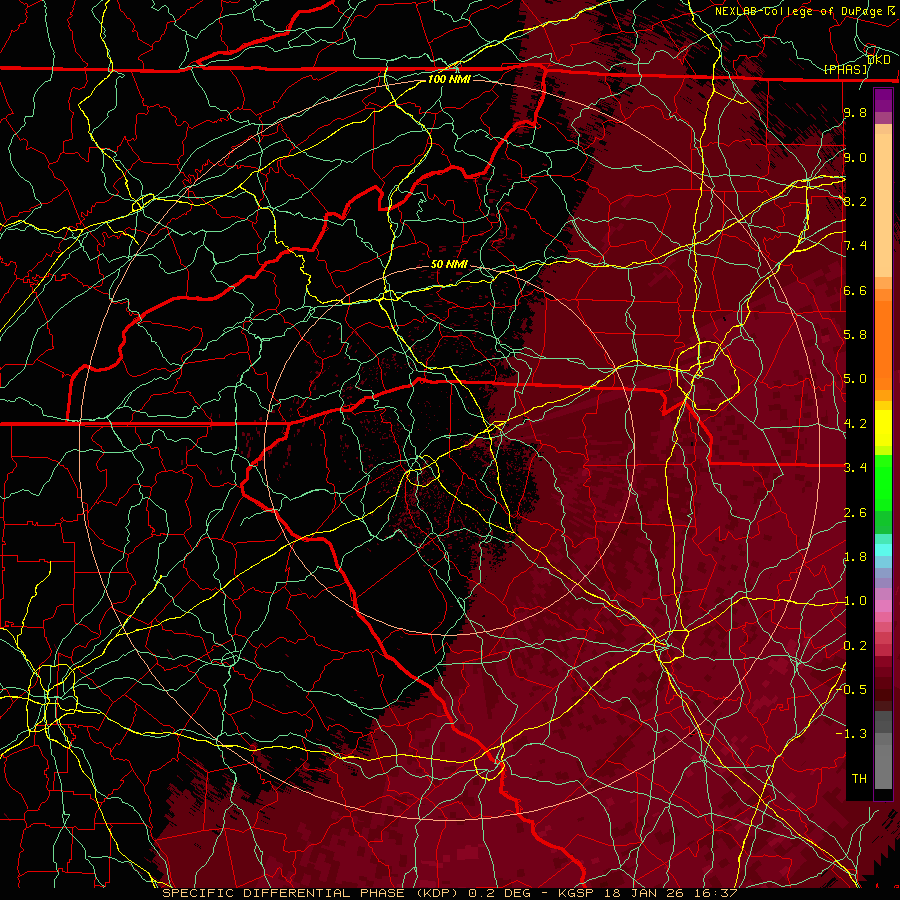Screen dimensions: 900x900
Task: Click the 6.6 value on the color scale
Action: [x=855, y=290]
